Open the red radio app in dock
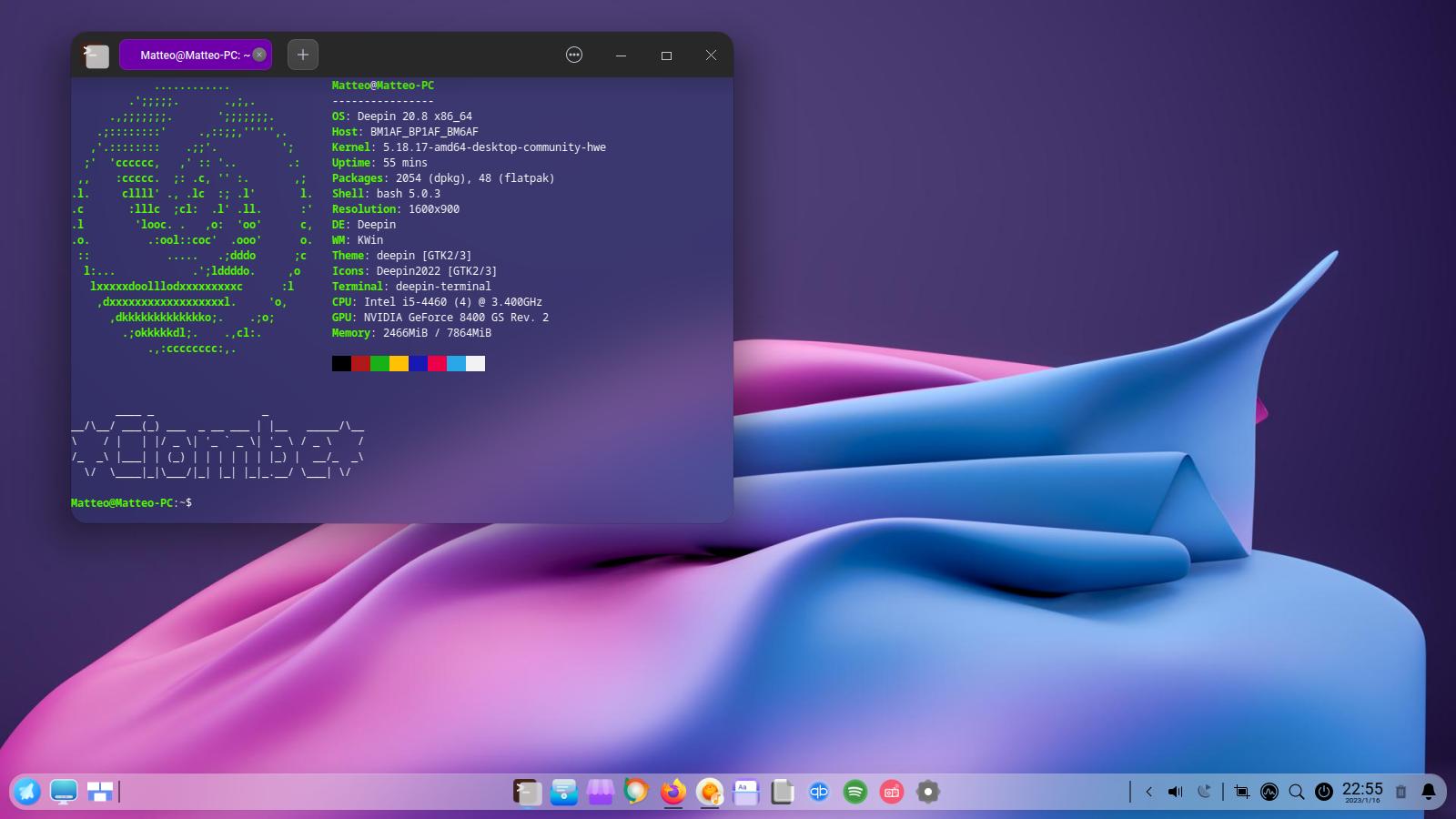 click(x=891, y=792)
